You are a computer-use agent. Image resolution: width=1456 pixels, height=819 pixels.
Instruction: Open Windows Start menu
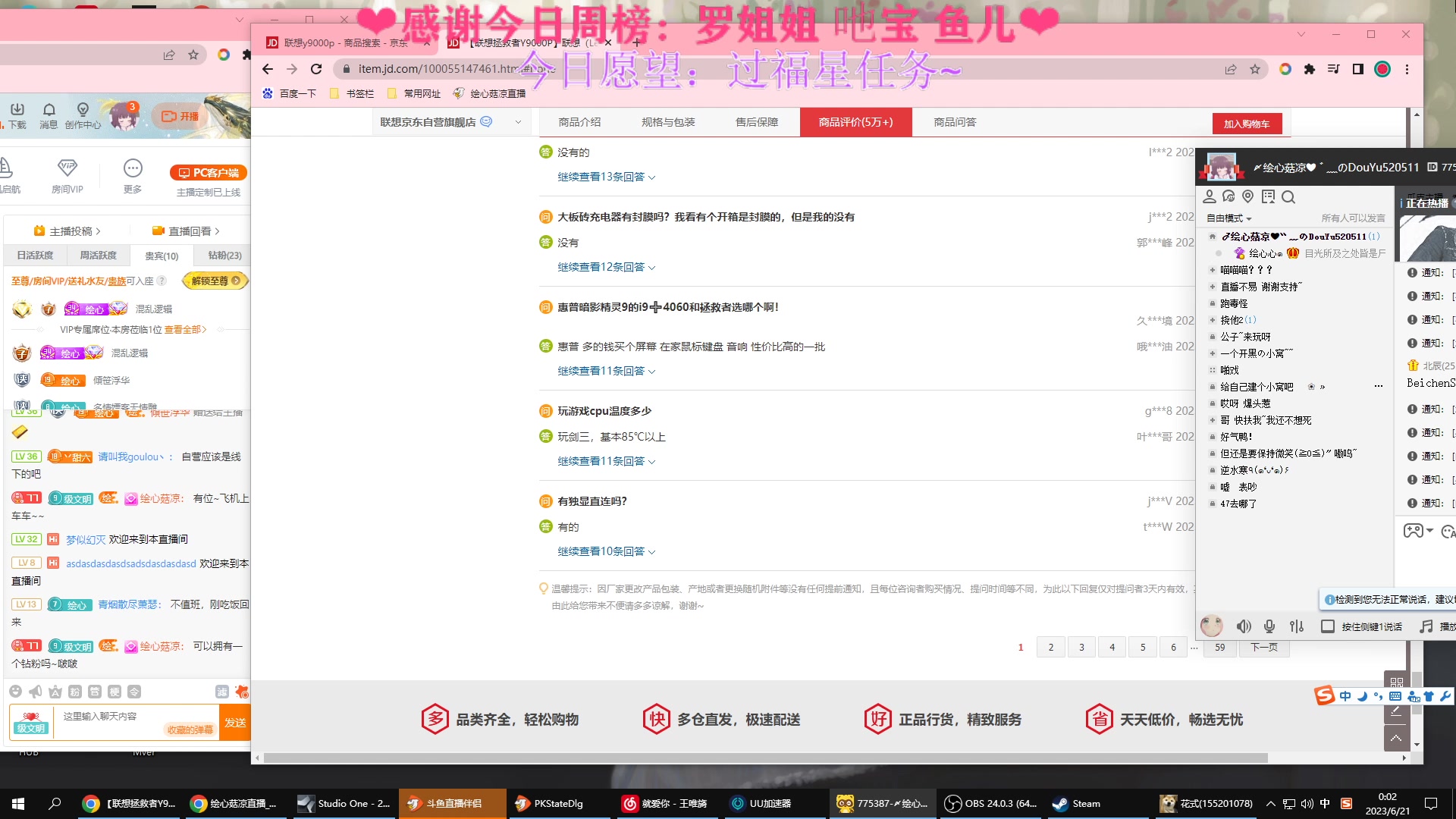click(x=18, y=804)
